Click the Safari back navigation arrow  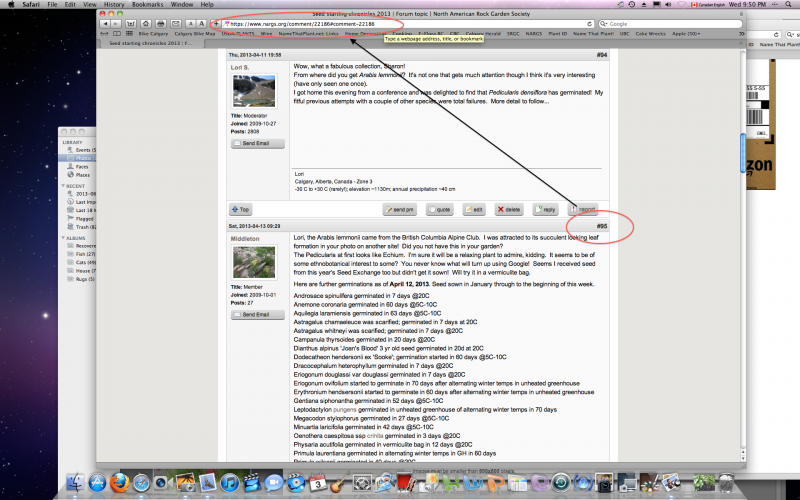(103, 22)
